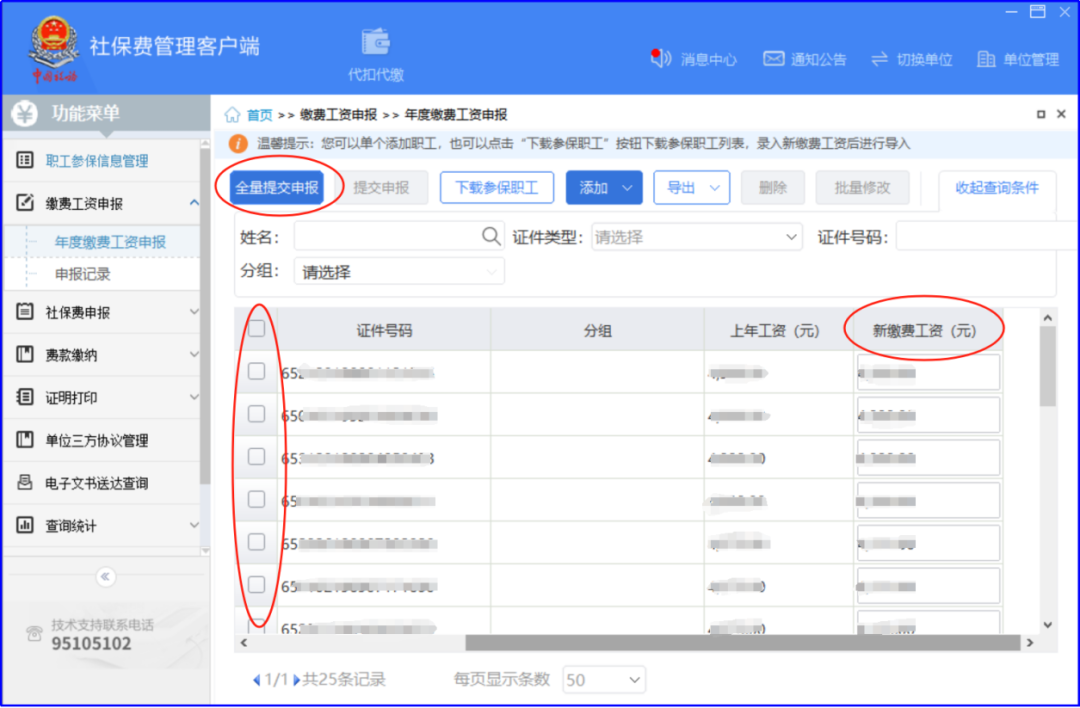Click the 证明打印 list icon
The height and width of the screenshot is (708, 1080).
point(25,397)
